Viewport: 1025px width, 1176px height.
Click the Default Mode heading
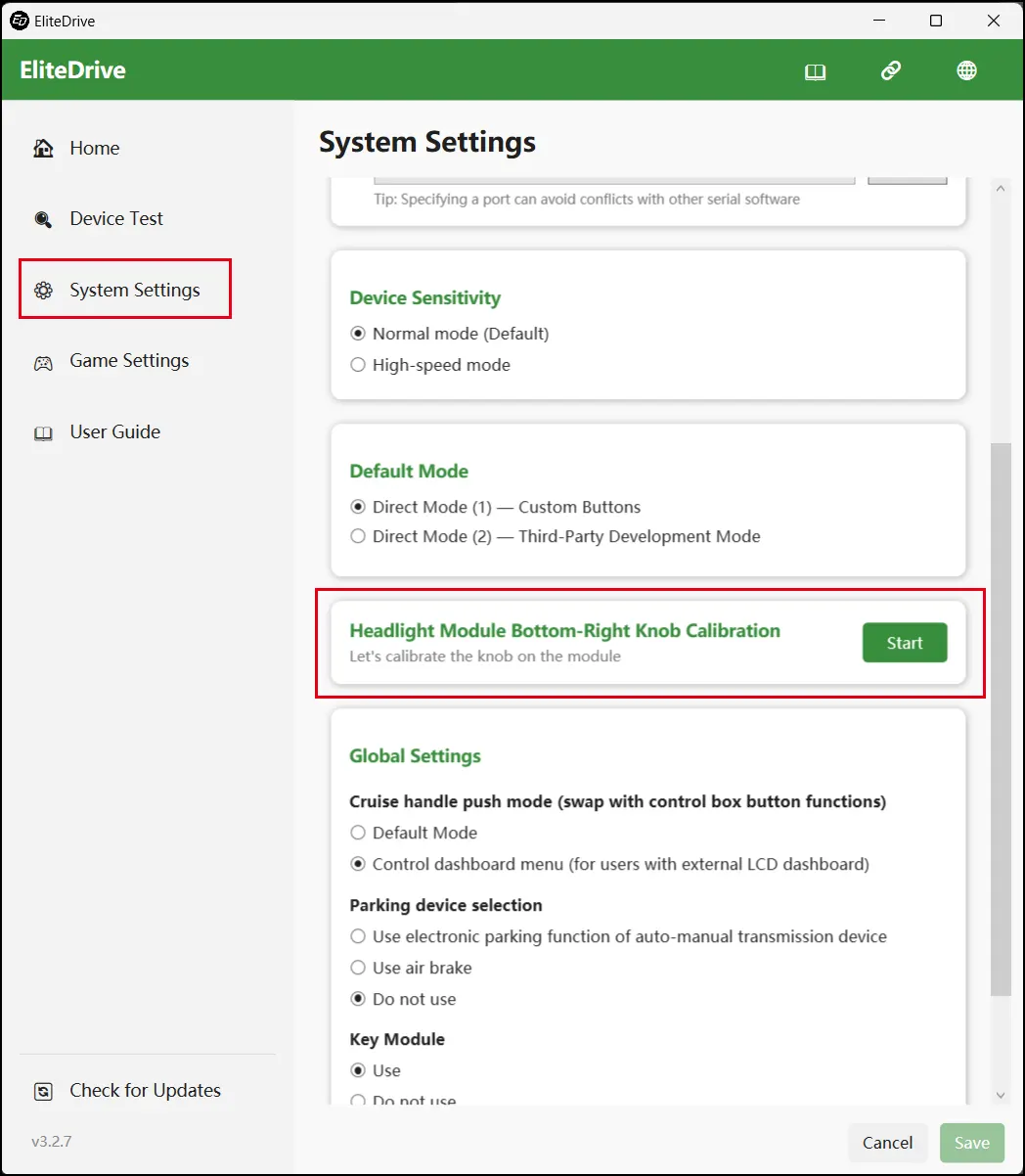(409, 472)
